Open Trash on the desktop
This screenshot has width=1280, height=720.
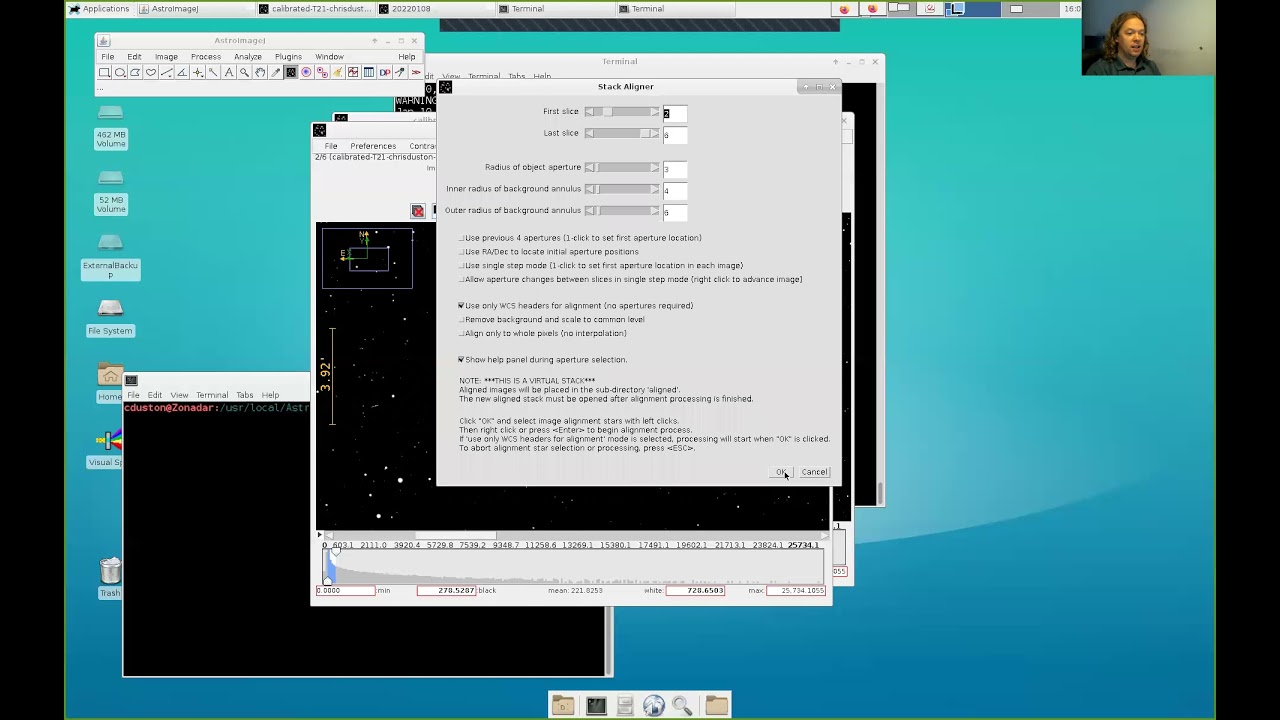110,577
